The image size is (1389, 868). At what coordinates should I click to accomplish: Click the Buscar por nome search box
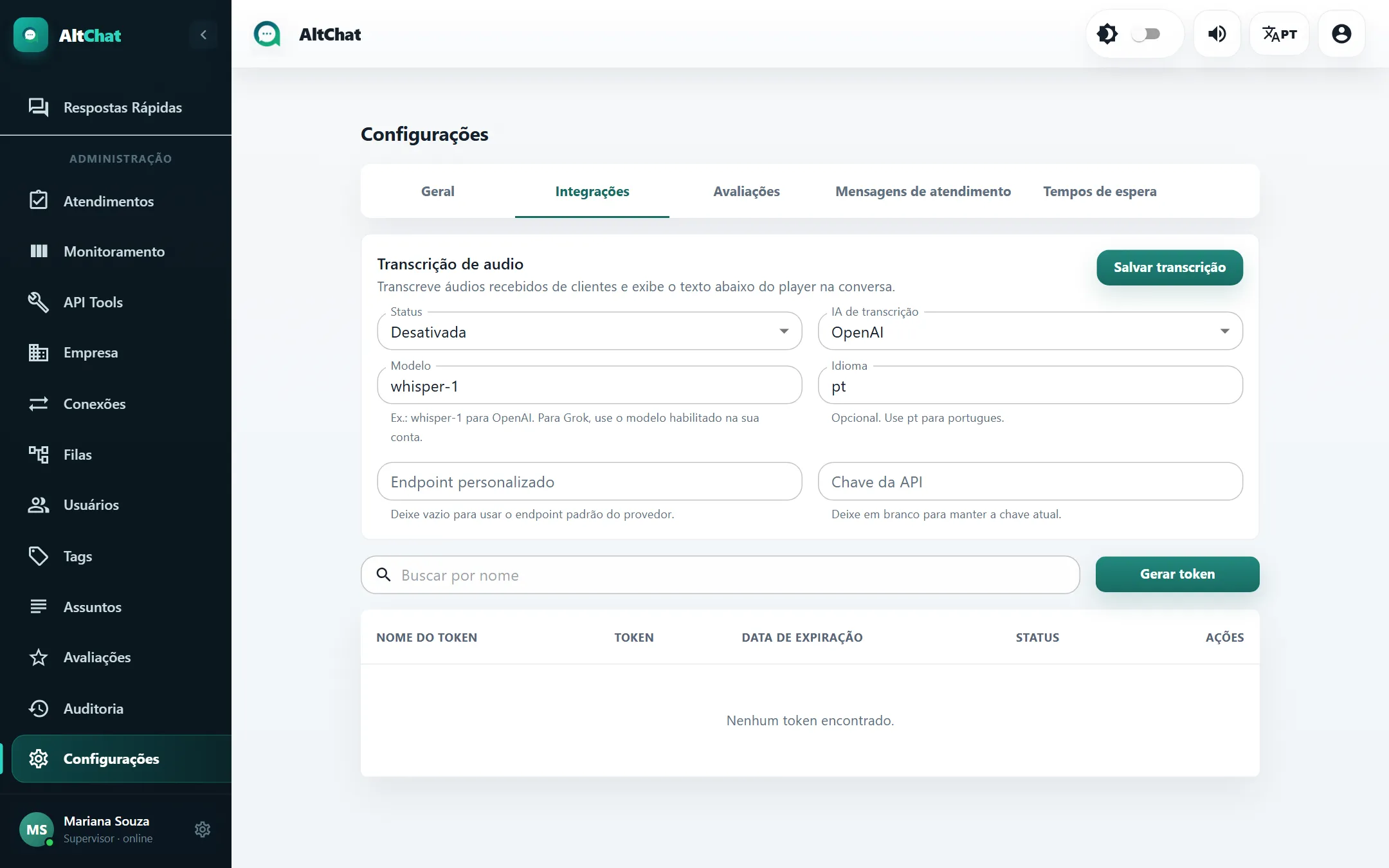click(x=720, y=575)
